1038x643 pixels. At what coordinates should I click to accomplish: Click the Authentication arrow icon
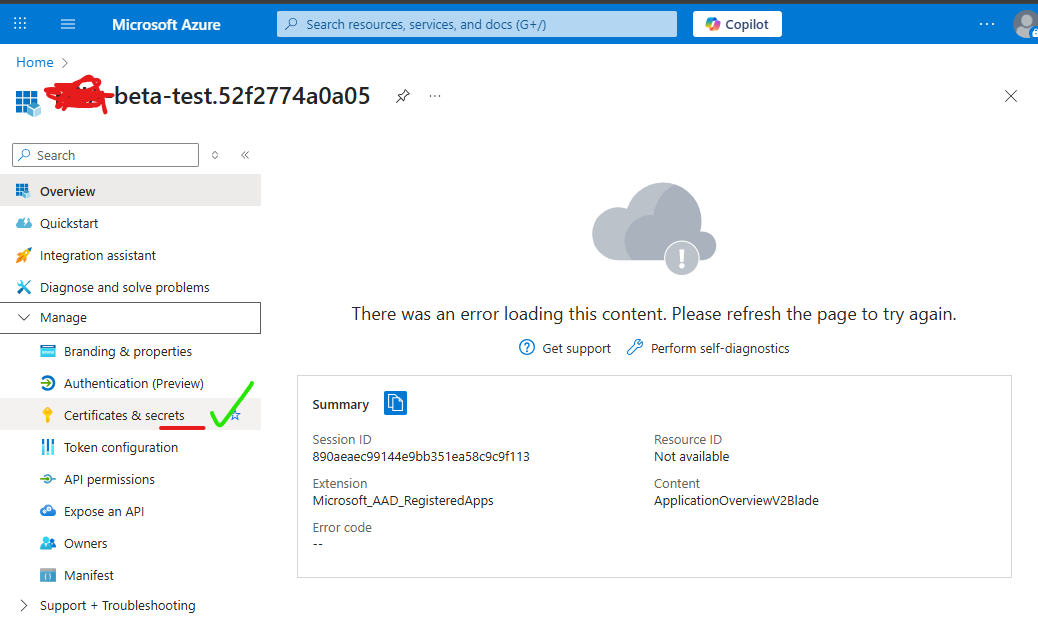click(48, 383)
